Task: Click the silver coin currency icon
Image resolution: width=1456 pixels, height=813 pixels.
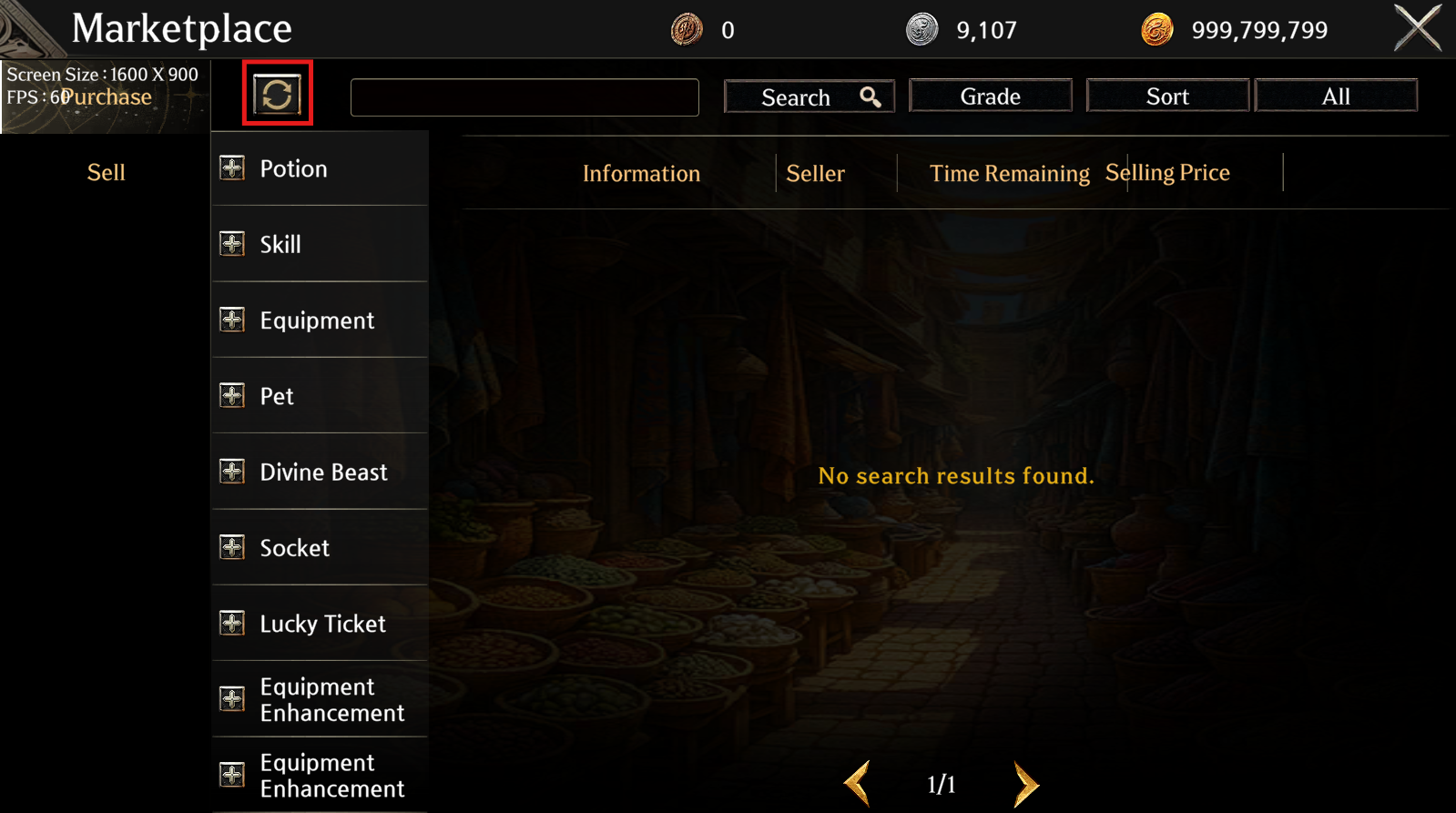Action: click(x=922, y=30)
